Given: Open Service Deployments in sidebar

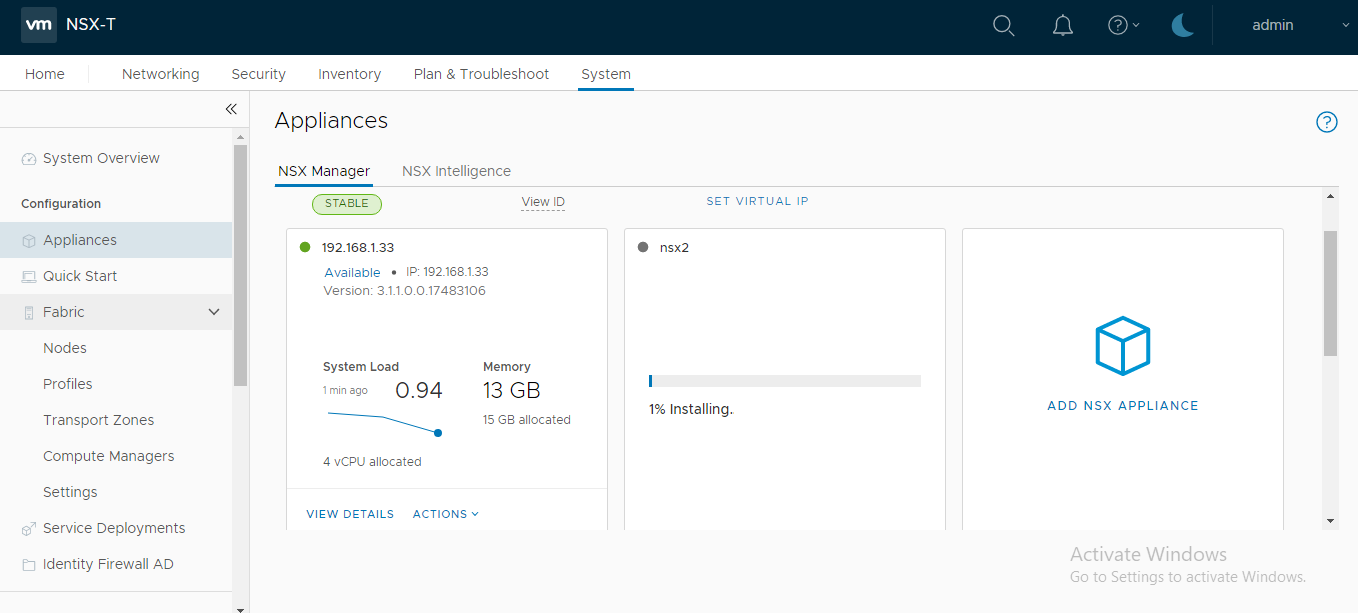Looking at the screenshot, I should [x=114, y=528].
